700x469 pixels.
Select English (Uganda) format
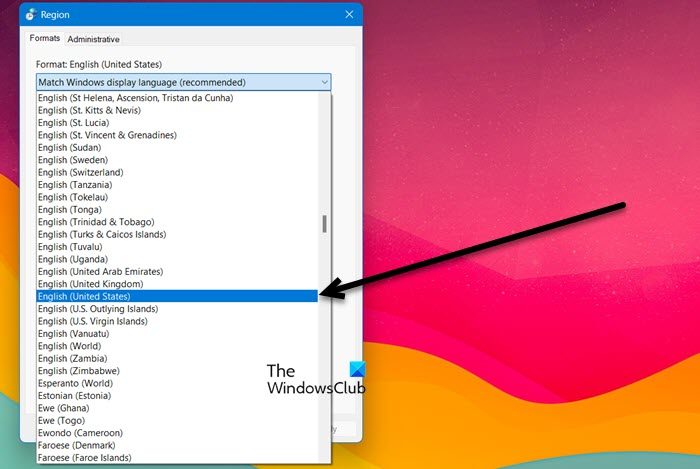pos(177,259)
